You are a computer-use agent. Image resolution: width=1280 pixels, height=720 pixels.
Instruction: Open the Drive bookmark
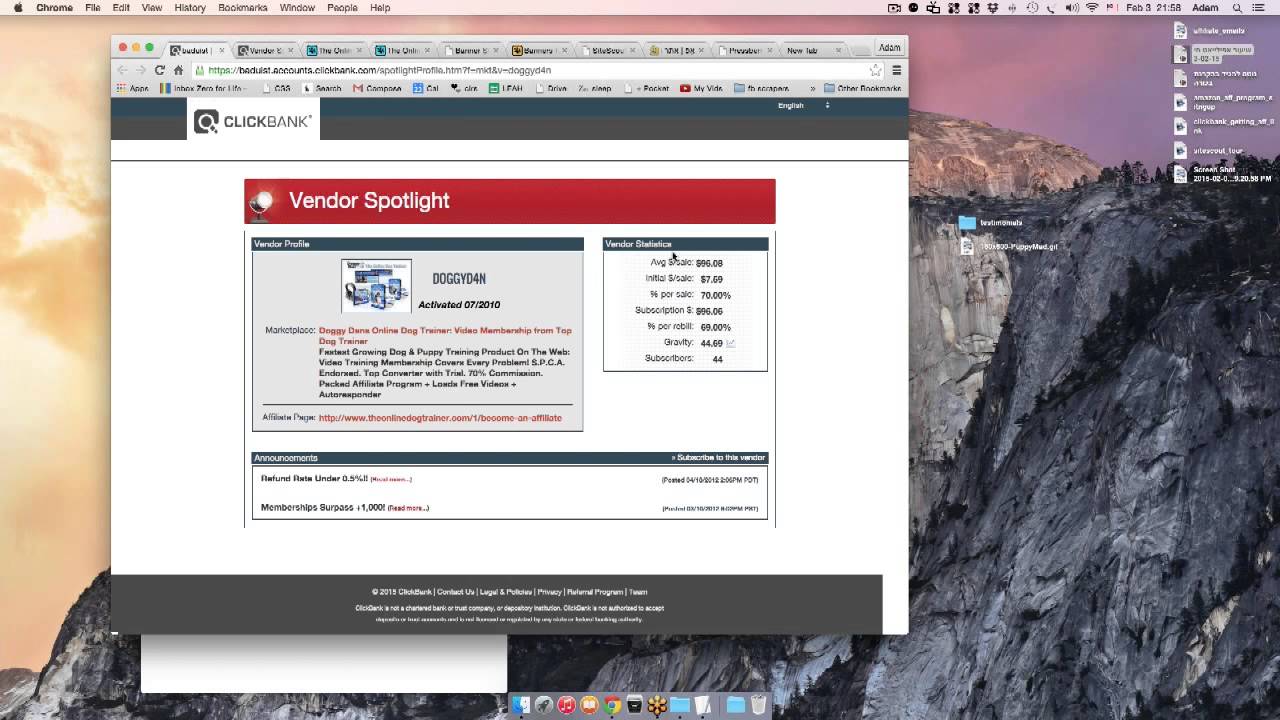coord(551,88)
